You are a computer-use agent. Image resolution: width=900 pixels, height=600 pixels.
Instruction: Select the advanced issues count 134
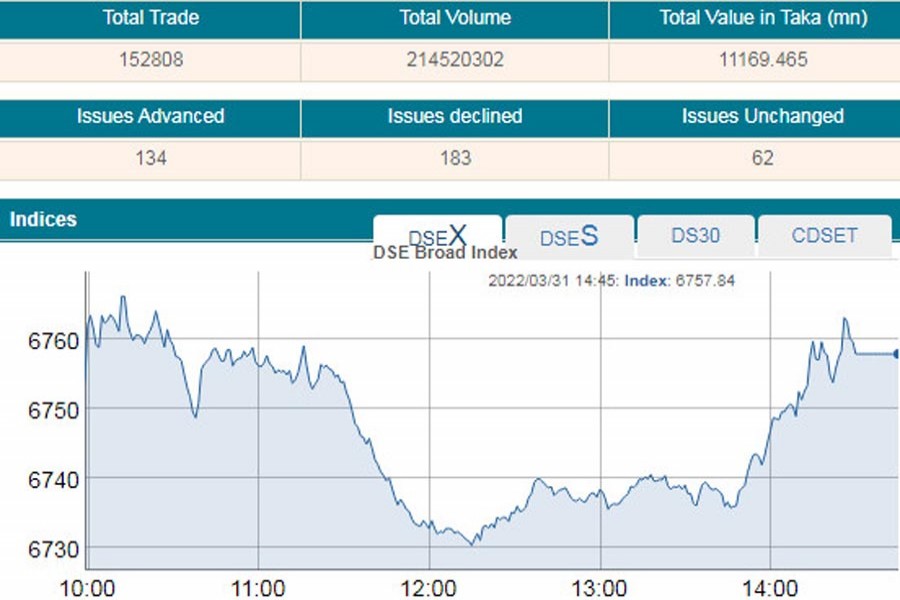click(x=150, y=158)
